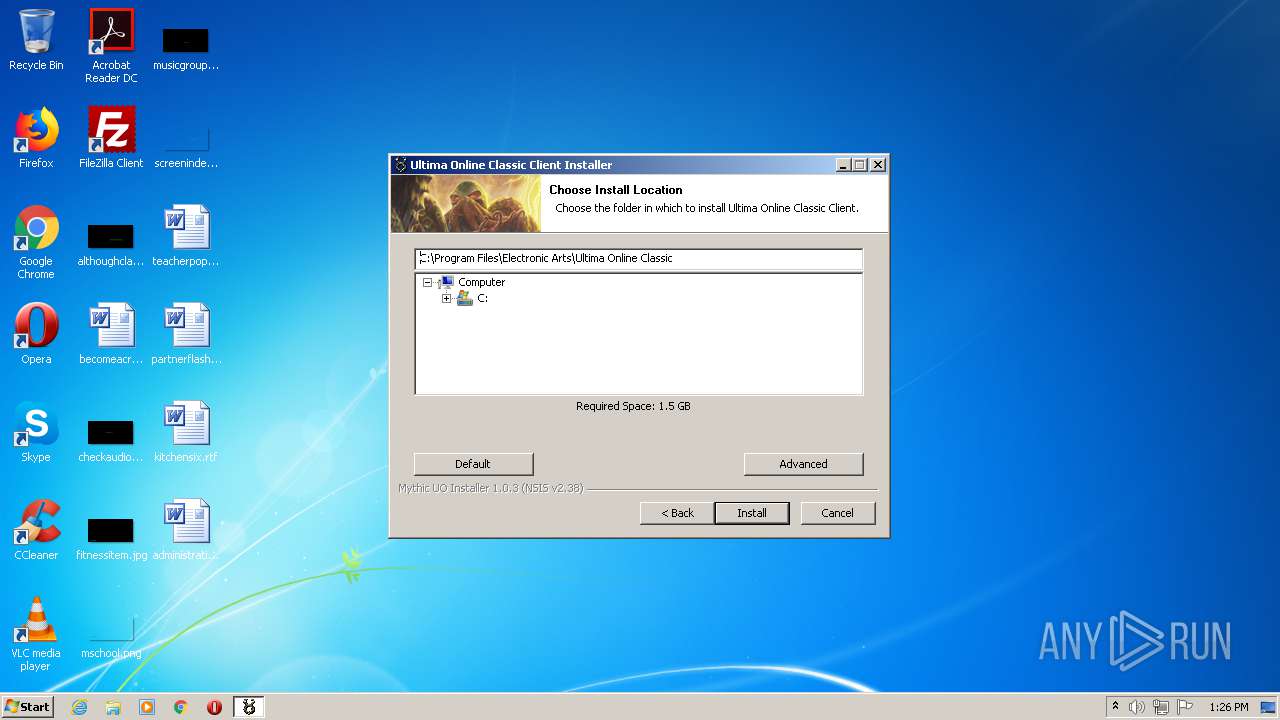Select the musicgroup desktop file

[x=186, y=48]
